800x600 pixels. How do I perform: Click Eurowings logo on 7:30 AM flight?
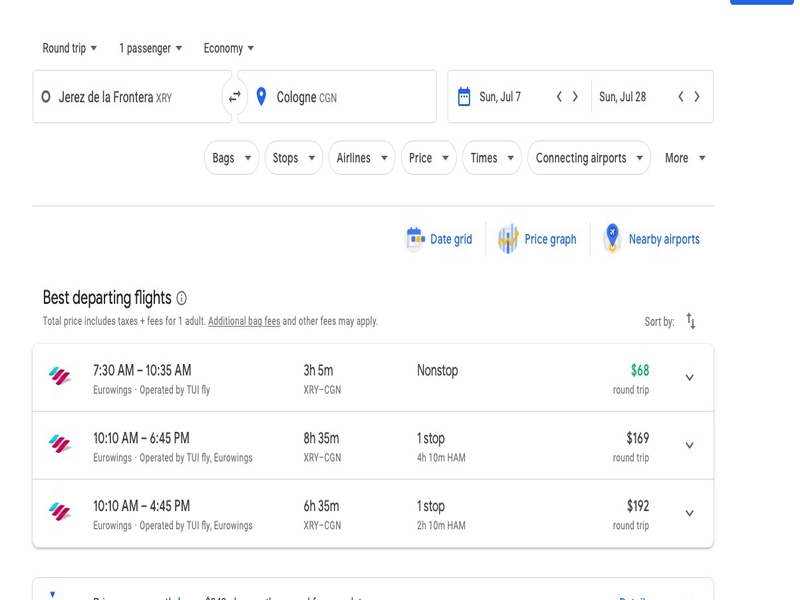60,376
